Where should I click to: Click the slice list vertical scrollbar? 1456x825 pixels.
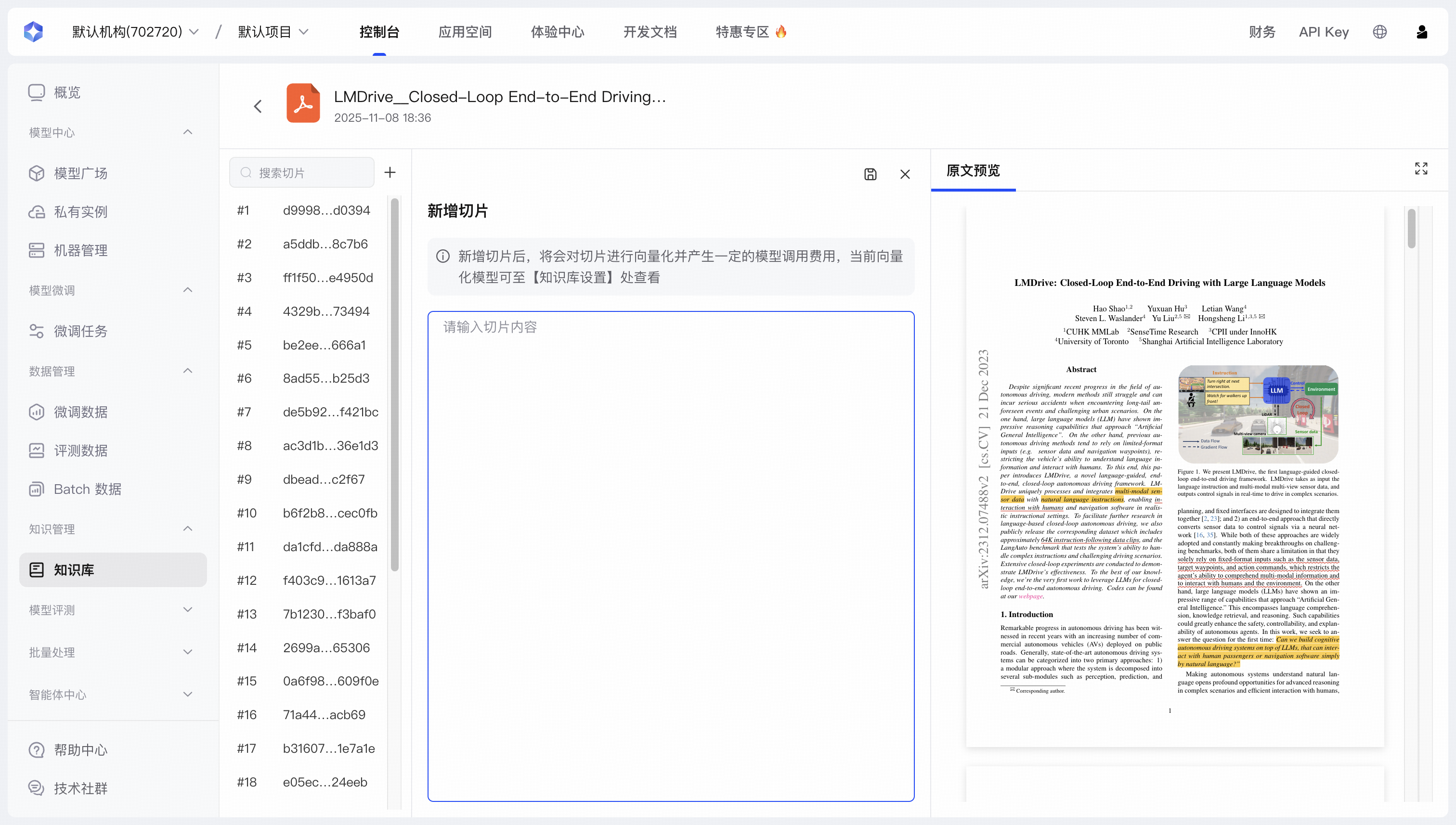(394, 385)
